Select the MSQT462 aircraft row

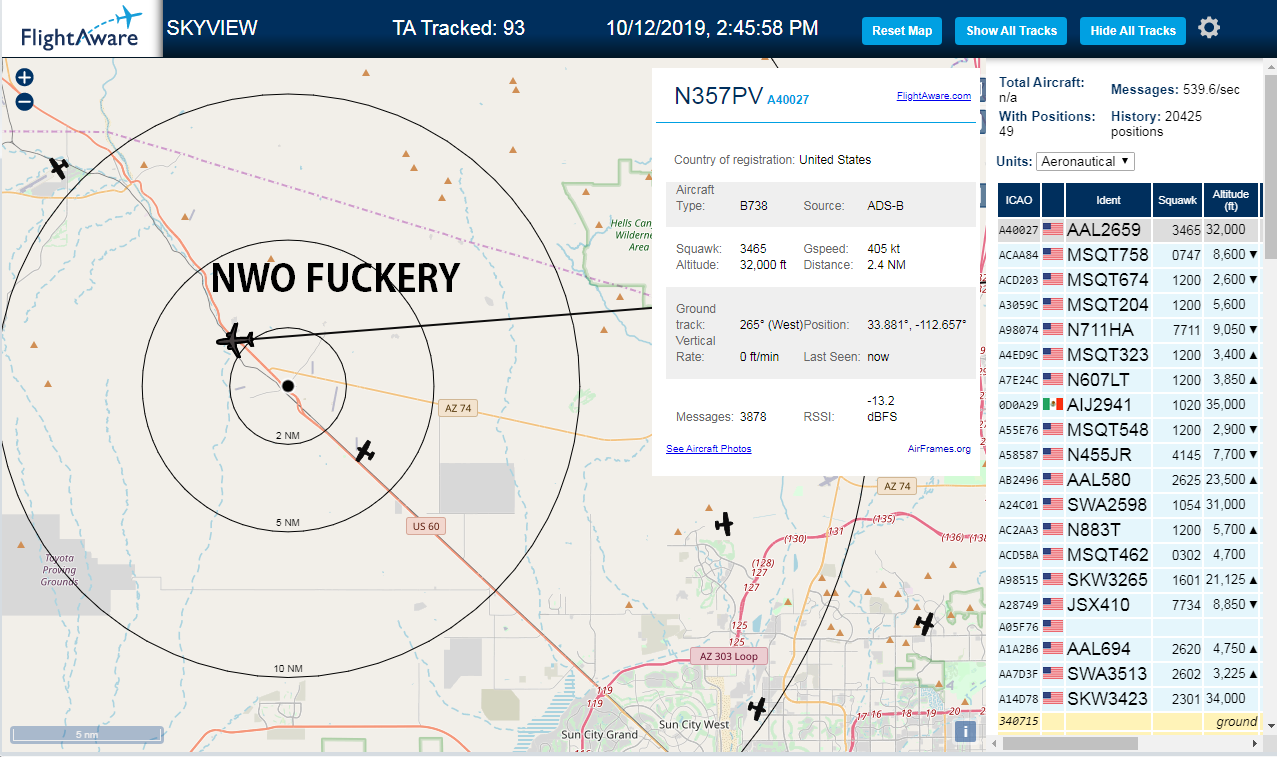pos(1128,555)
